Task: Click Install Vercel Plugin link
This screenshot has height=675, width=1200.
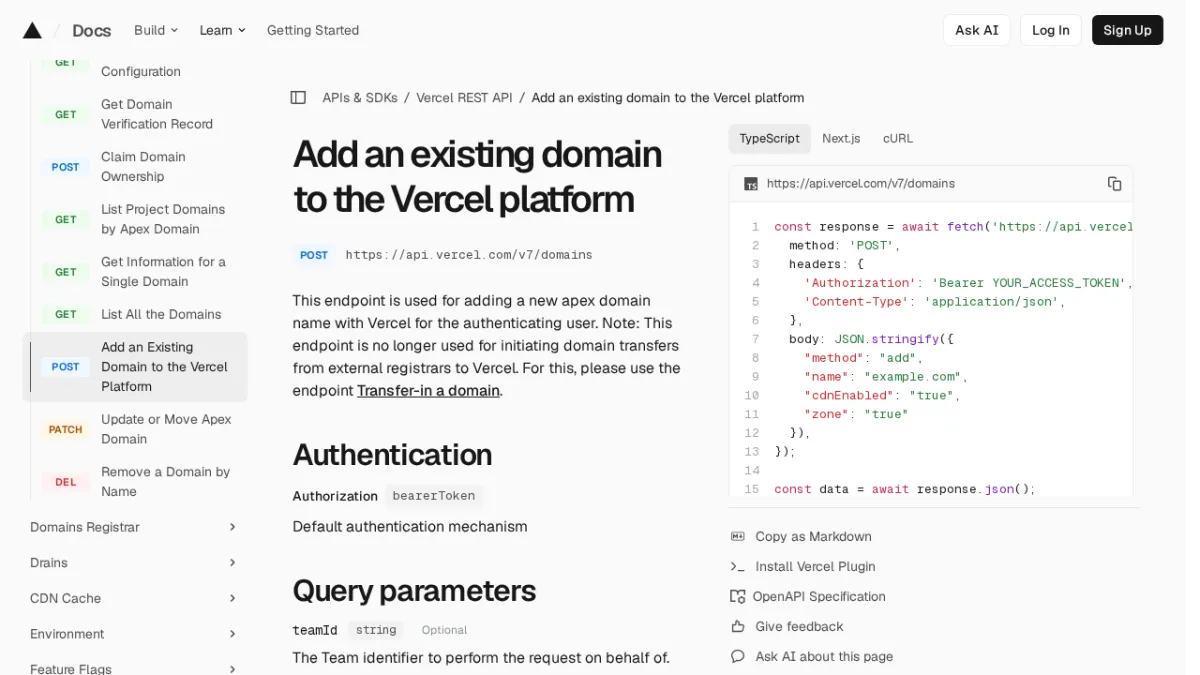Action: tap(815, 567)
